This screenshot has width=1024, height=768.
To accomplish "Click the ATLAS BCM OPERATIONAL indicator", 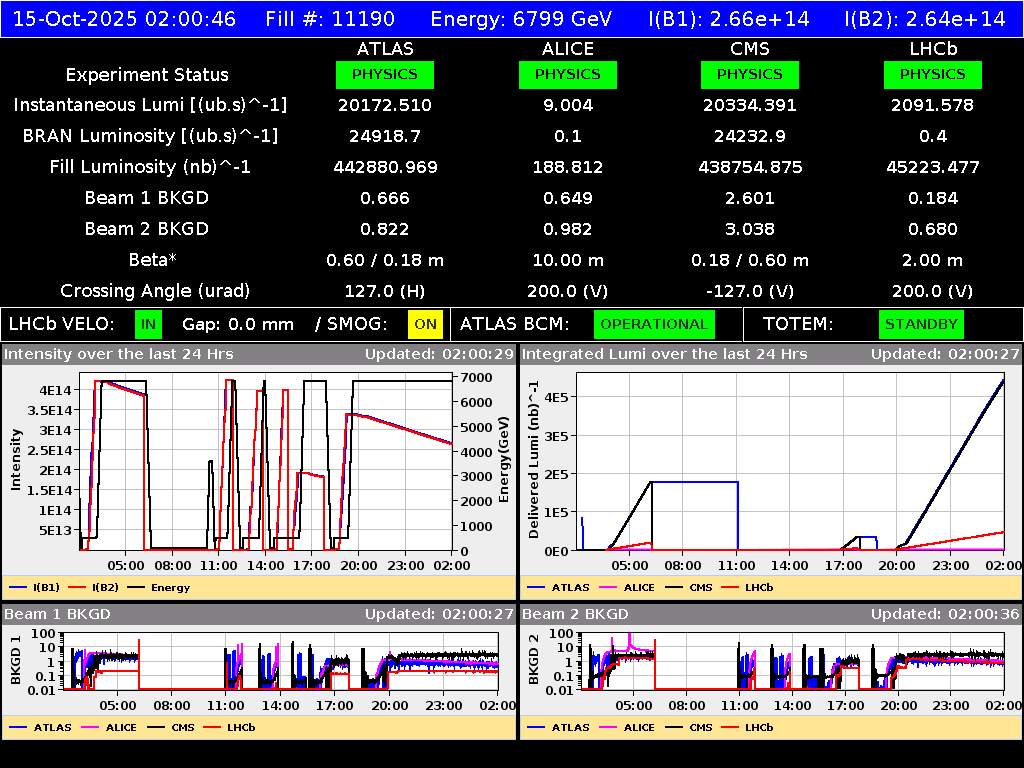I will (654, 324).
